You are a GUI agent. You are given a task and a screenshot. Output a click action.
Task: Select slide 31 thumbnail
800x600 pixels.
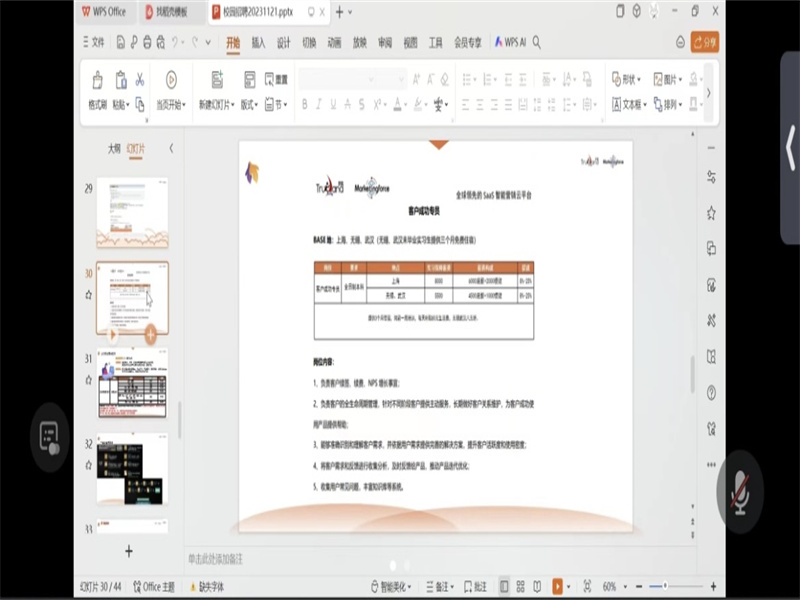click(x=132, y=385)
